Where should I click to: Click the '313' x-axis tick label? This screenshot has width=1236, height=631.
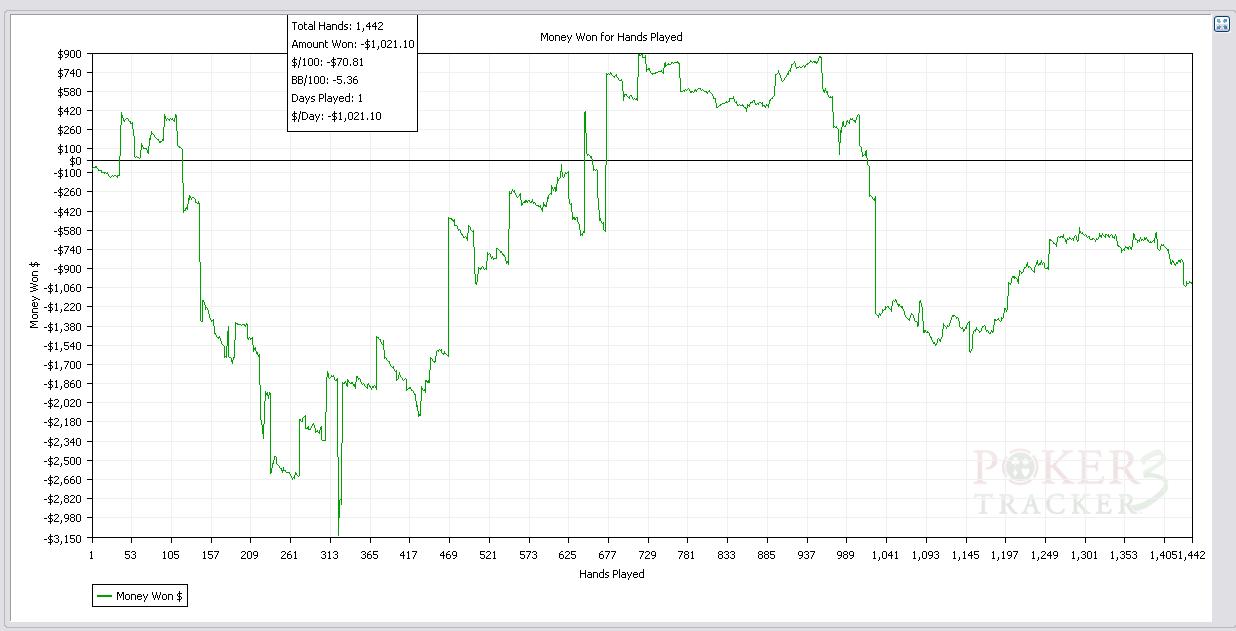(x=329, y=555)
